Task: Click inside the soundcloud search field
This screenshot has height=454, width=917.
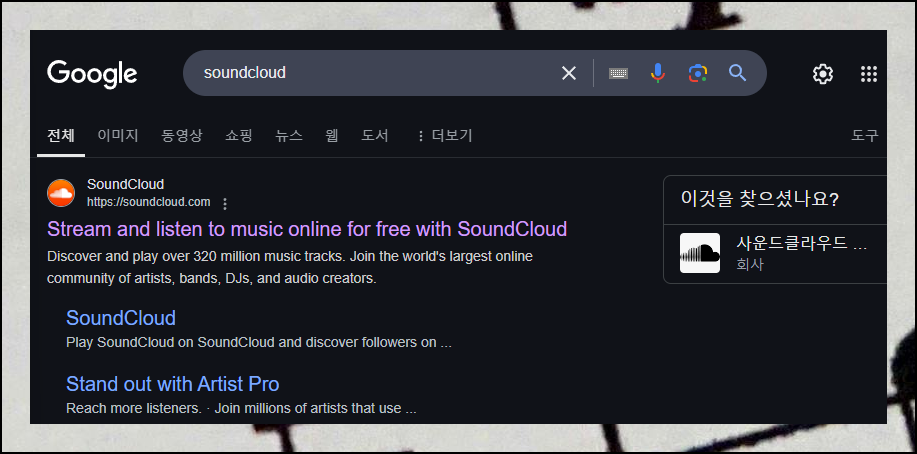Action: pyautogui.click(x=374, y=73)
